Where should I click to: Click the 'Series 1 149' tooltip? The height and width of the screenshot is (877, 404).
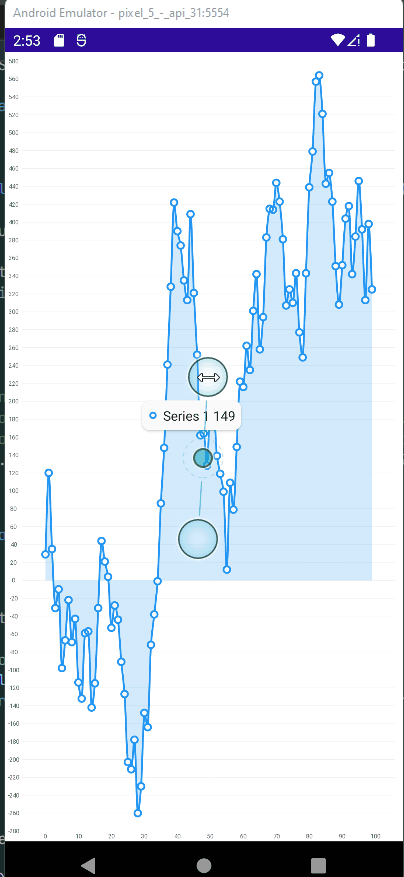point(191,416)
